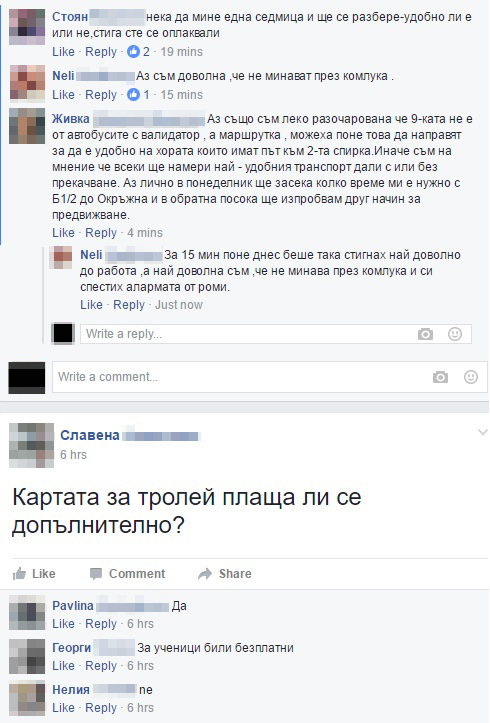Open emoji picker in comment box

470,377
